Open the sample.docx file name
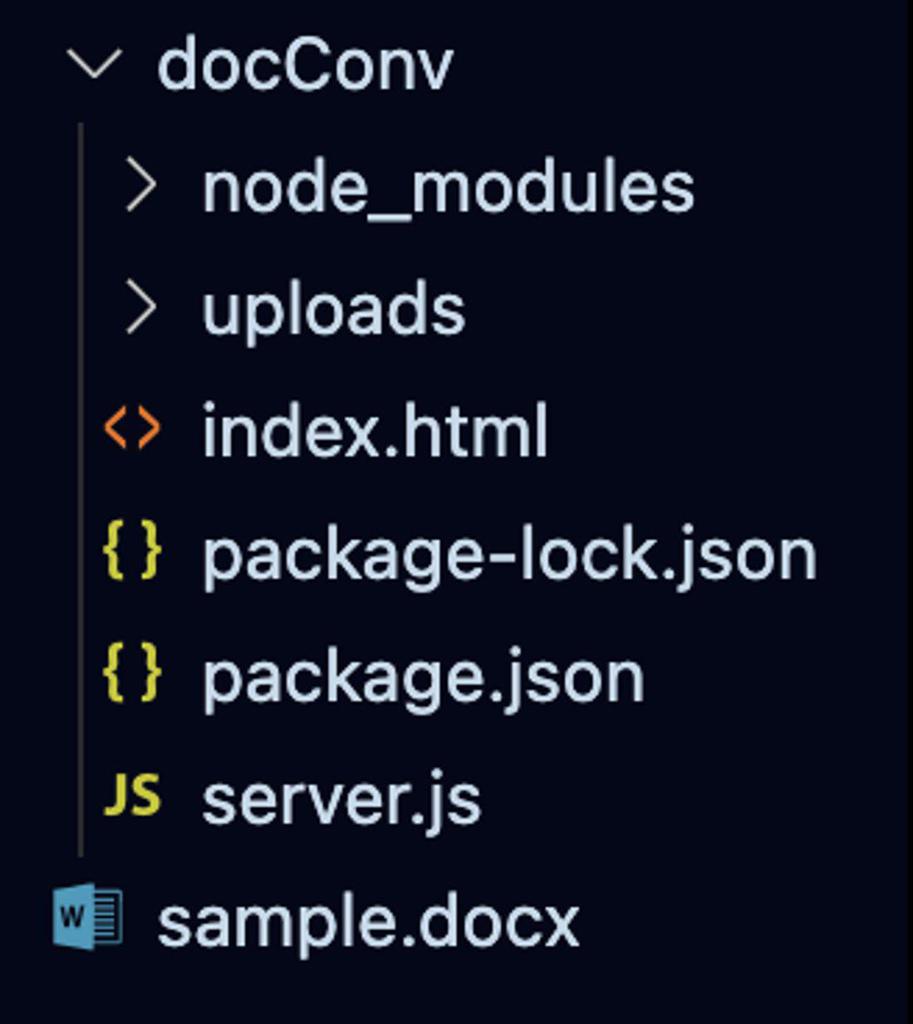Image resolution: width=913 pixels, height=1024 pixels. point(368,922)
